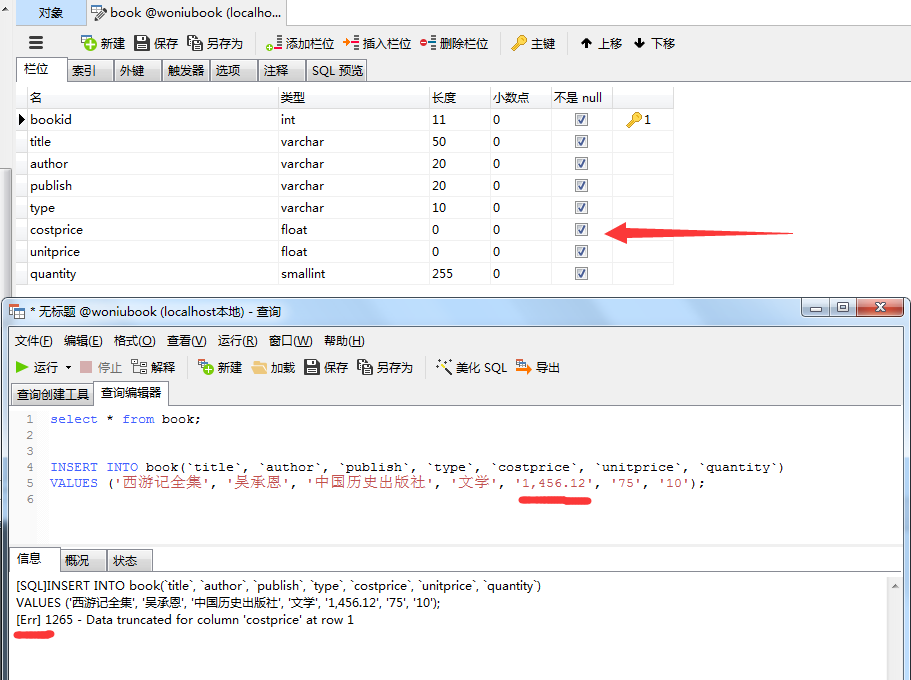
Task: Click the float type cell of unitprice
Action: (x=353, y=251)
